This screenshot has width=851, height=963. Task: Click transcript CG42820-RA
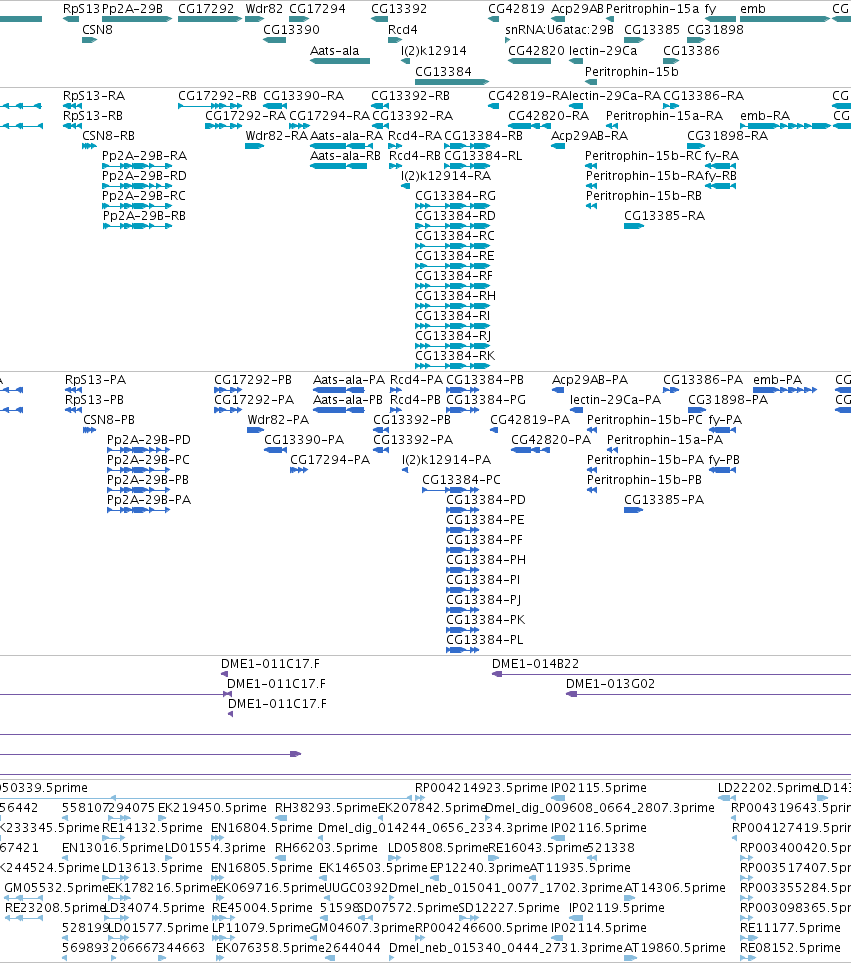(548, 115)
